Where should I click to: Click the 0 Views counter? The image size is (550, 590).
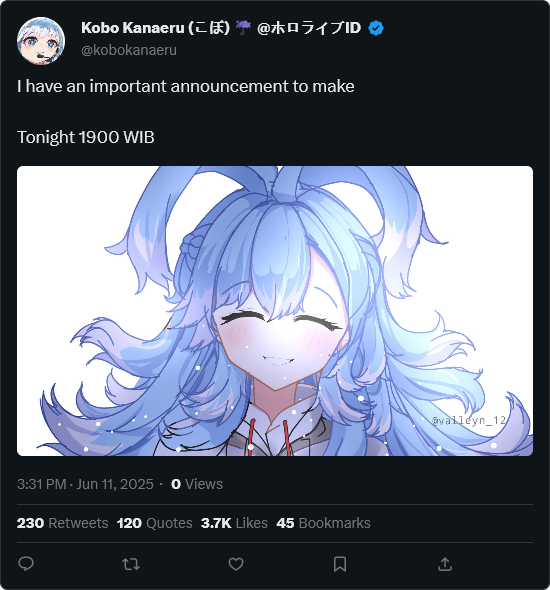tap(197, 484)
